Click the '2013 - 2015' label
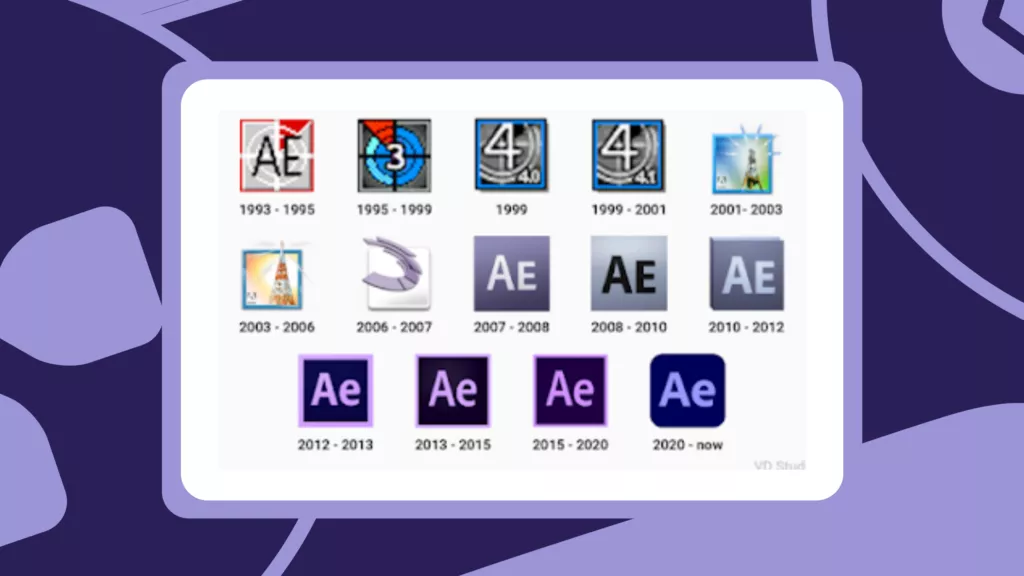The image size is (1024, 576). pos(453,445)
